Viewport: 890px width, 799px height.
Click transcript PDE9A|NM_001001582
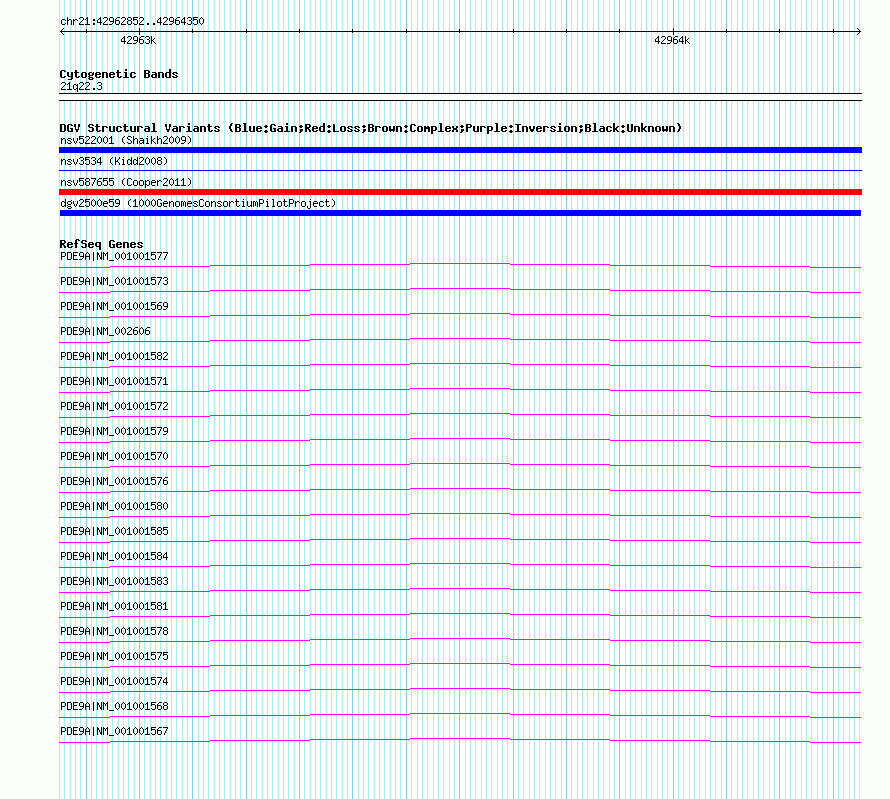coord(114,356)
